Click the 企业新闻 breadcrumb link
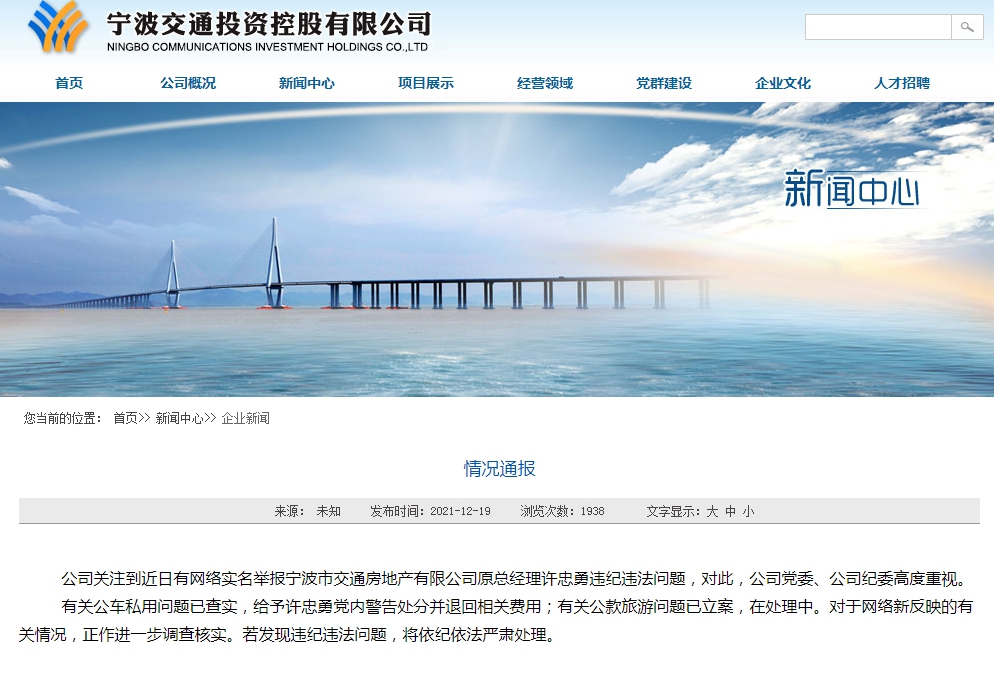The image size is (994, 681). [x=245, y=418]
